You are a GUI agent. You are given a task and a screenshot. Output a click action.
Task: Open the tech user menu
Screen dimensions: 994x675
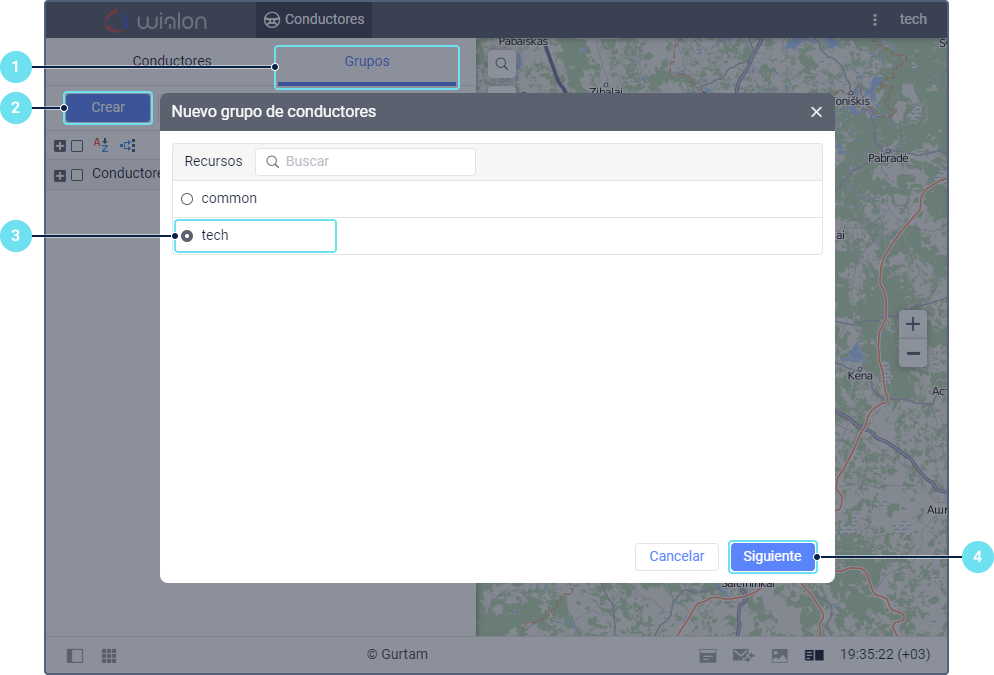[x=913, y=20]
